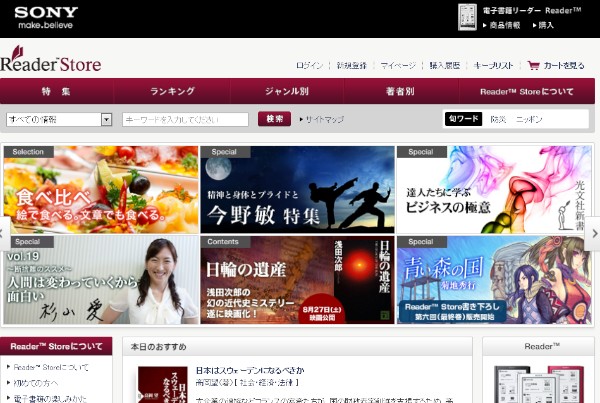Click カートを見る link
The height and width of the screenshot is (403, 600).
564,65
